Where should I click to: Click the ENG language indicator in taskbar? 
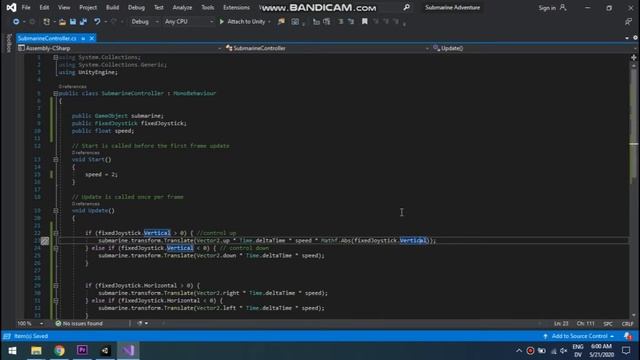pyautogui.click(x=578, y=347)
